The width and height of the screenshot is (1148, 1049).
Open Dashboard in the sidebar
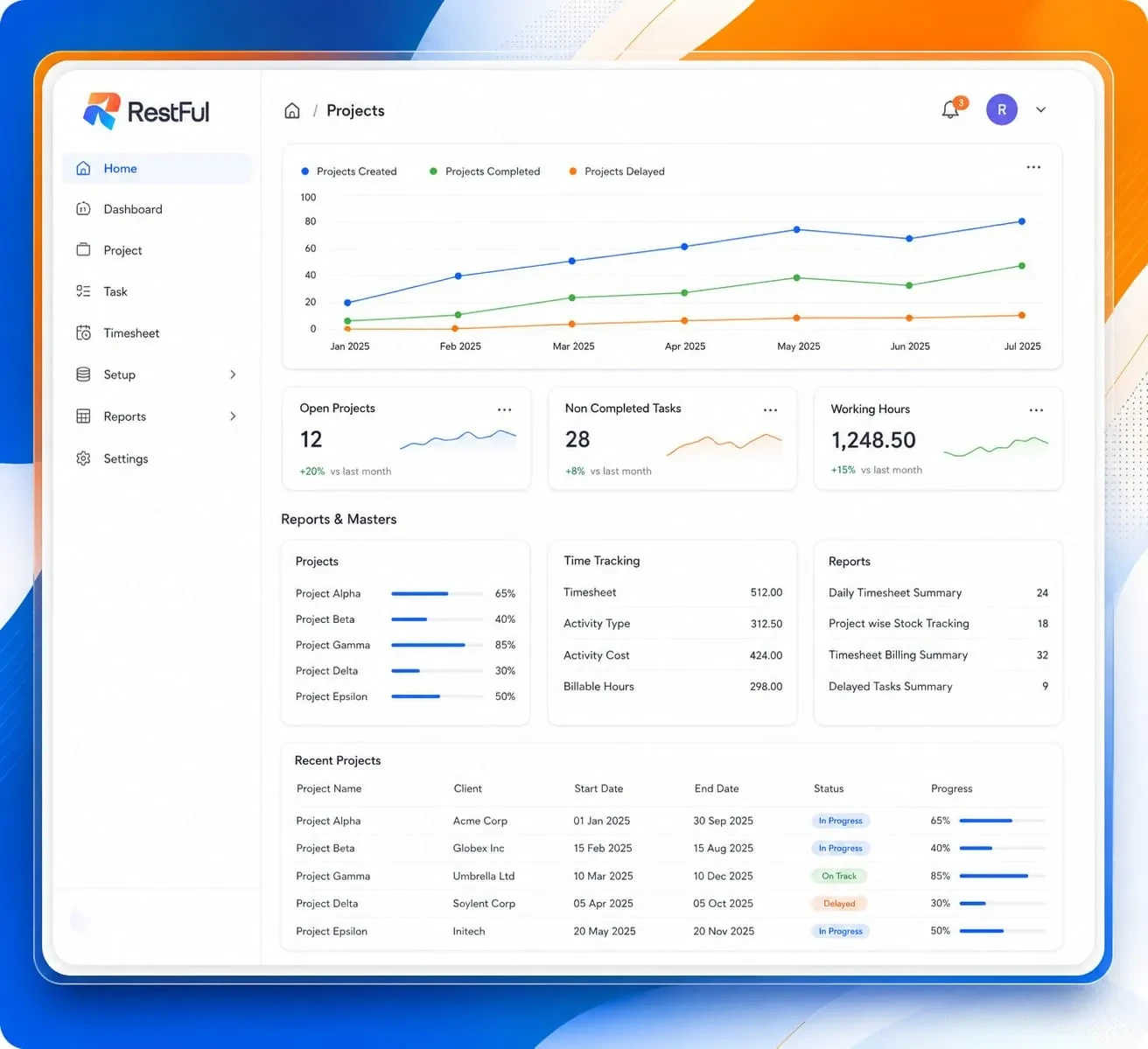(157, 209)
